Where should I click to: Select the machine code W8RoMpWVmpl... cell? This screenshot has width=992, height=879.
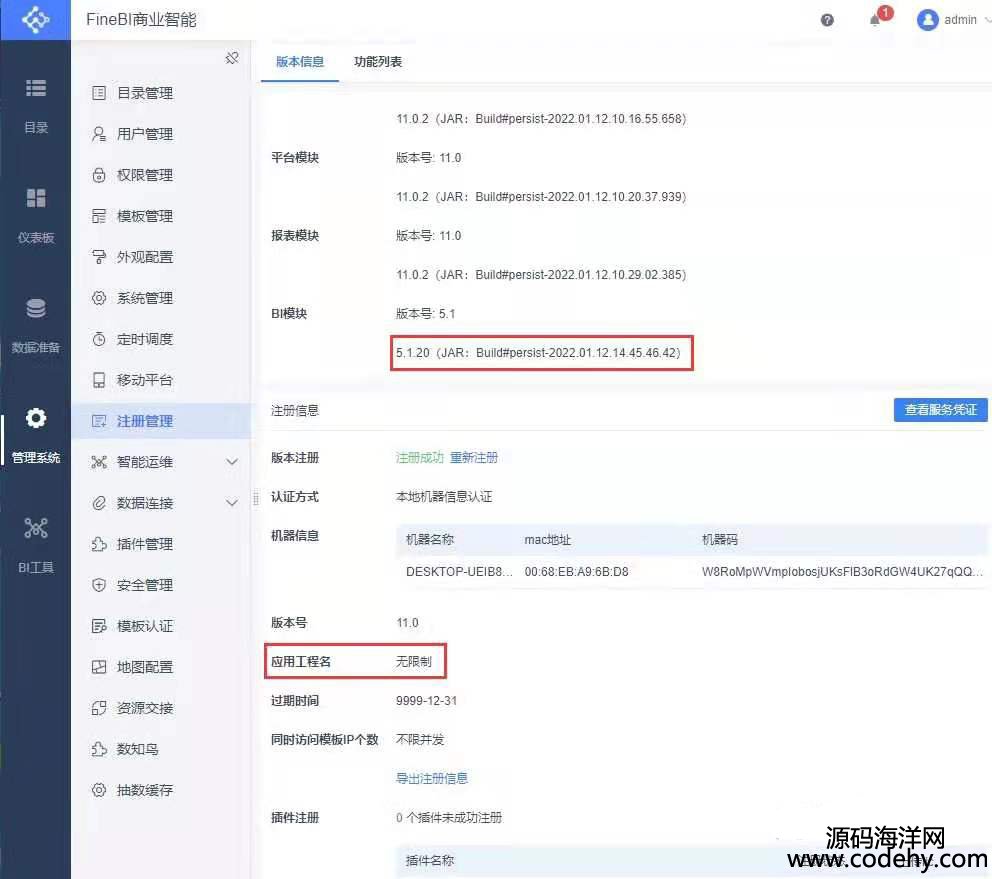point(842,572)
